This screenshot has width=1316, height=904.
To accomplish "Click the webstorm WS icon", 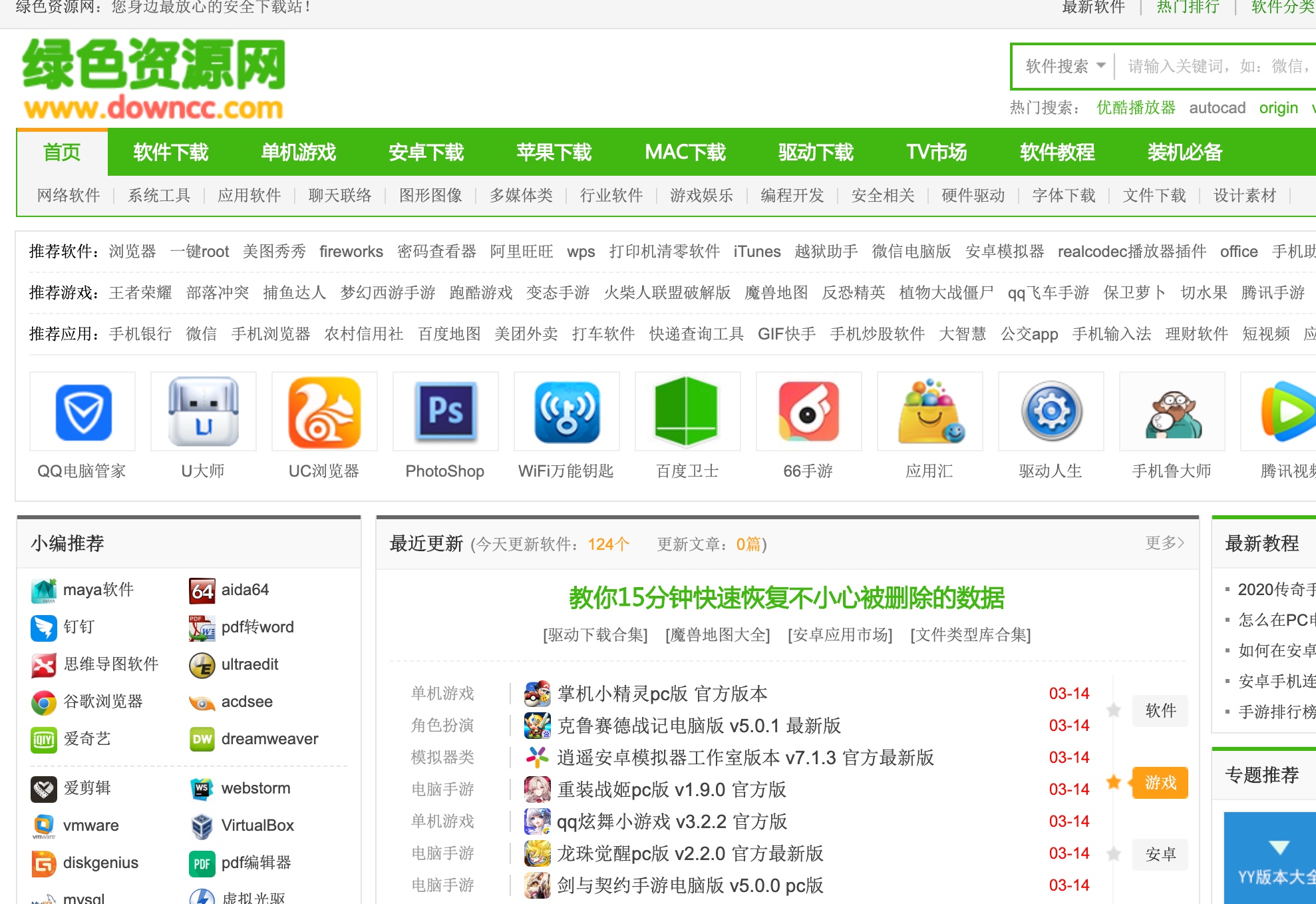I will [x=202, y=789].
